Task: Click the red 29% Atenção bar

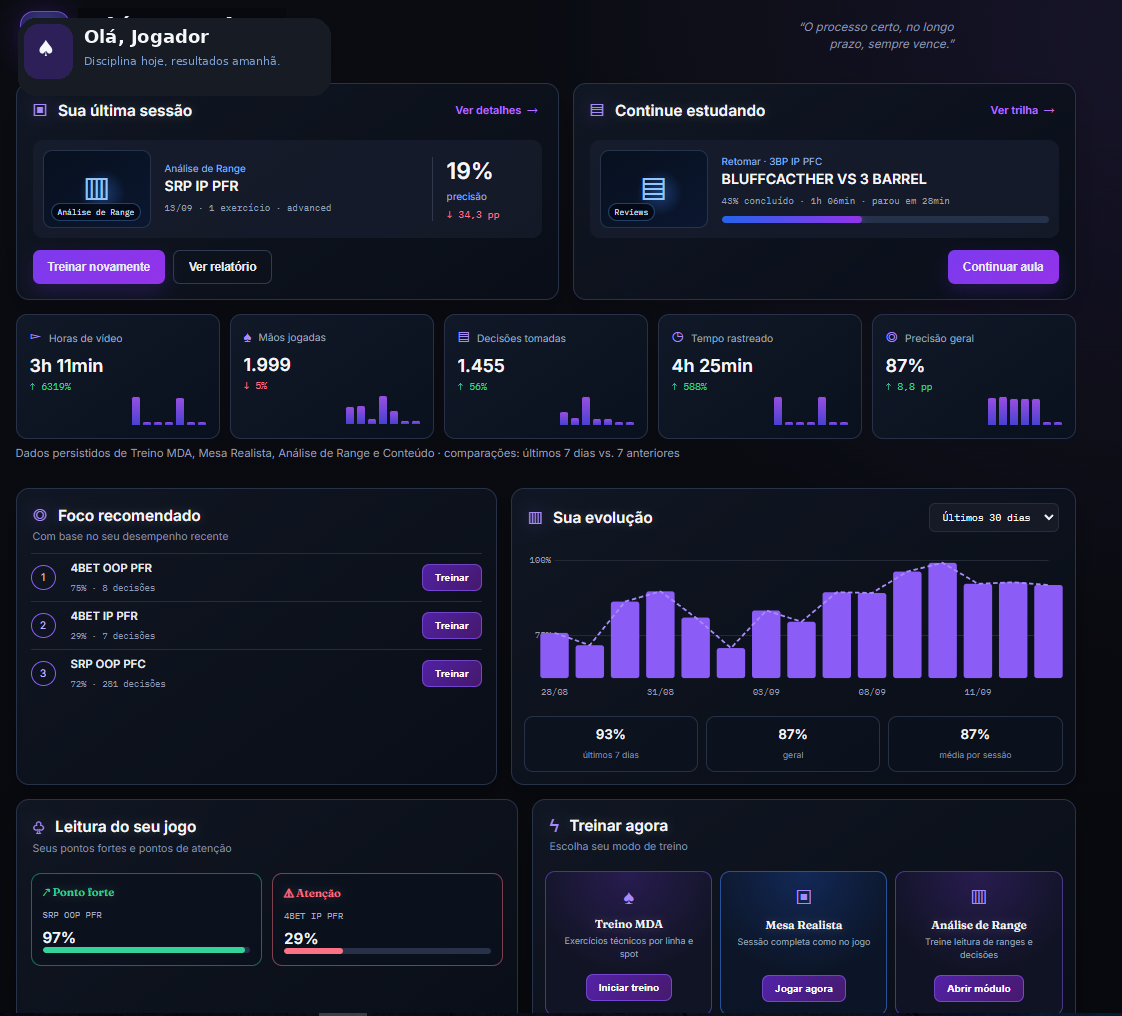Action: (x=387, y=951)
